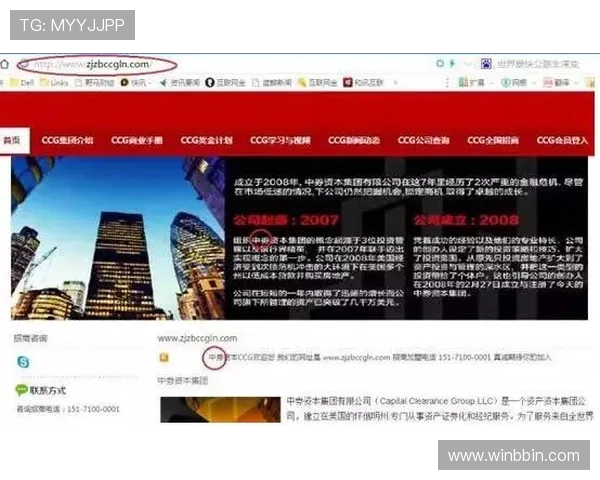The width and height of the screenshot is (600, 480).
Task: Open the bookmark with the red square icon
Action: pyautogui.click(x=364, y=82)
